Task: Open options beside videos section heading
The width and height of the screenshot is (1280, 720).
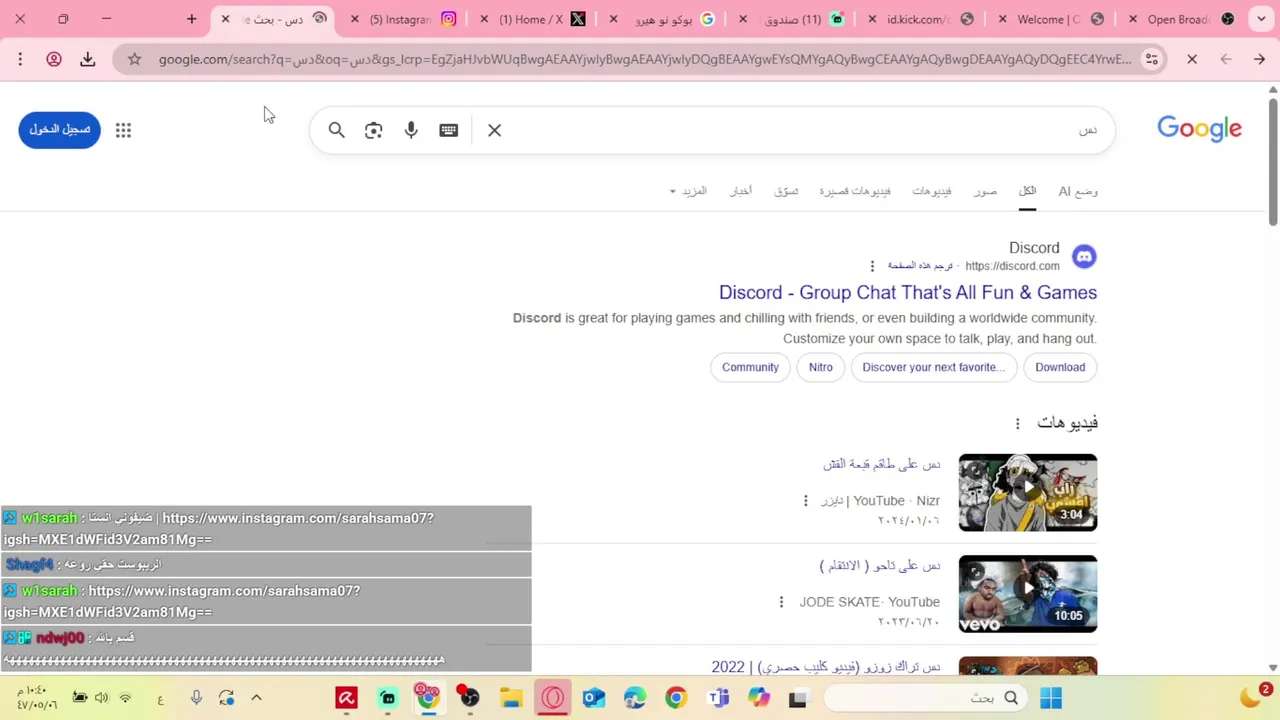Action: [x=1017, y=424]
